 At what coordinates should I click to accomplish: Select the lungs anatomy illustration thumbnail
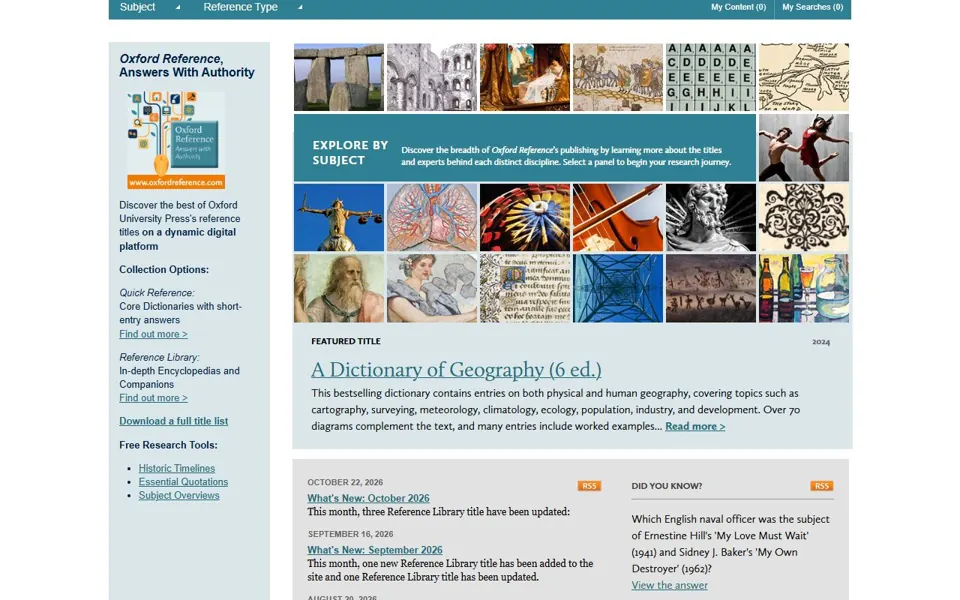[432, 217]
